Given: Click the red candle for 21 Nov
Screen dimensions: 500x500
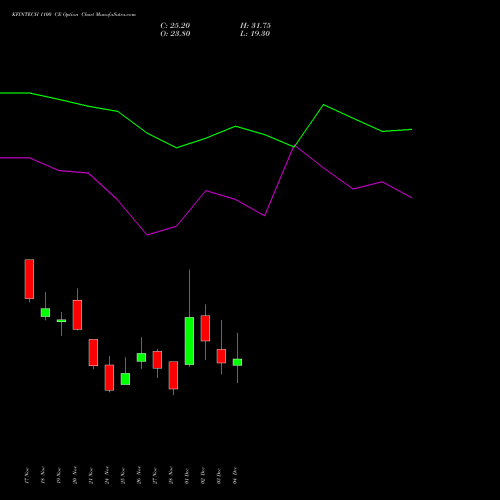Looking at the screenshot, I should point(93,352).
